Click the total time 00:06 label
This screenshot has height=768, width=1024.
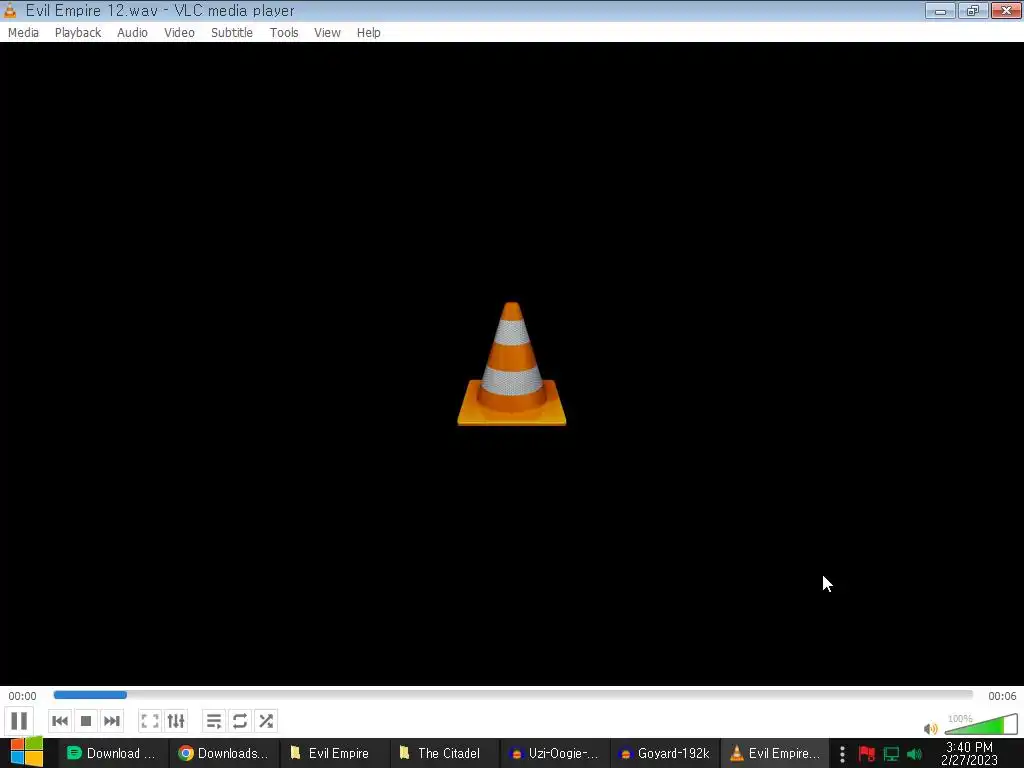pos(1002,696)
